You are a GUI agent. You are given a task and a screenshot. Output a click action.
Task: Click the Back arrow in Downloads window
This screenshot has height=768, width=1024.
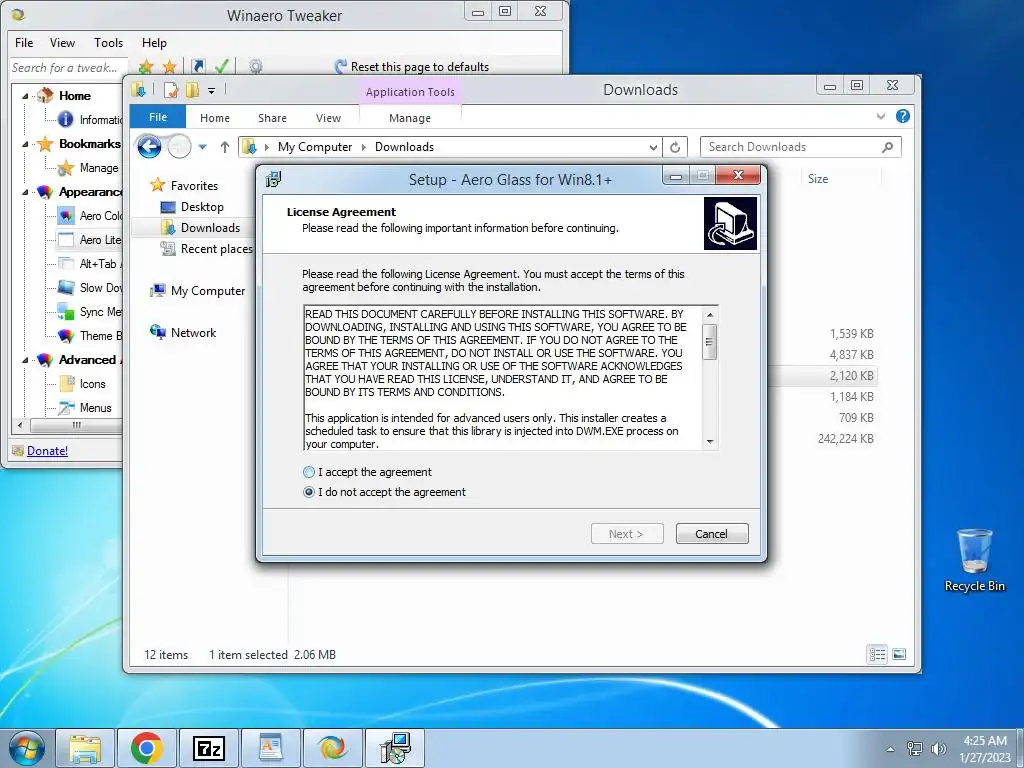tap(149, 147)
